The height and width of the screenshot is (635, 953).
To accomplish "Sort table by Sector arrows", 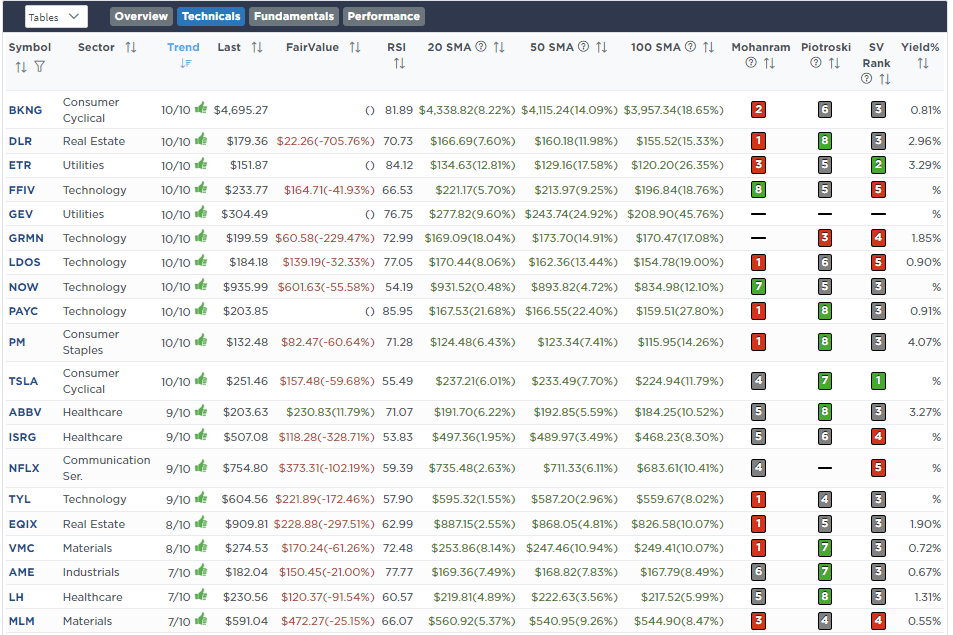I will tap(131, 47).
